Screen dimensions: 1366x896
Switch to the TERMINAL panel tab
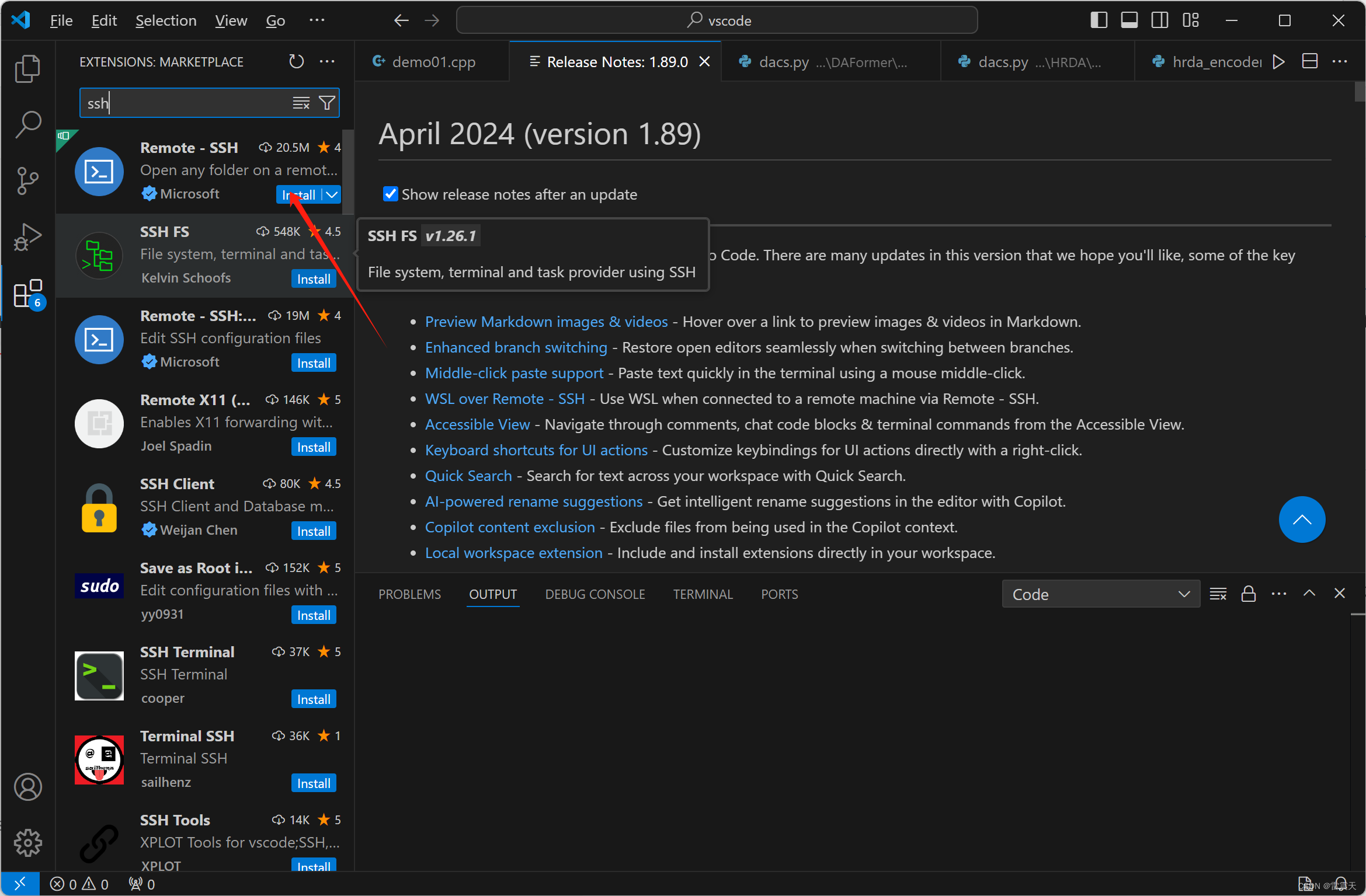point(703,594)
